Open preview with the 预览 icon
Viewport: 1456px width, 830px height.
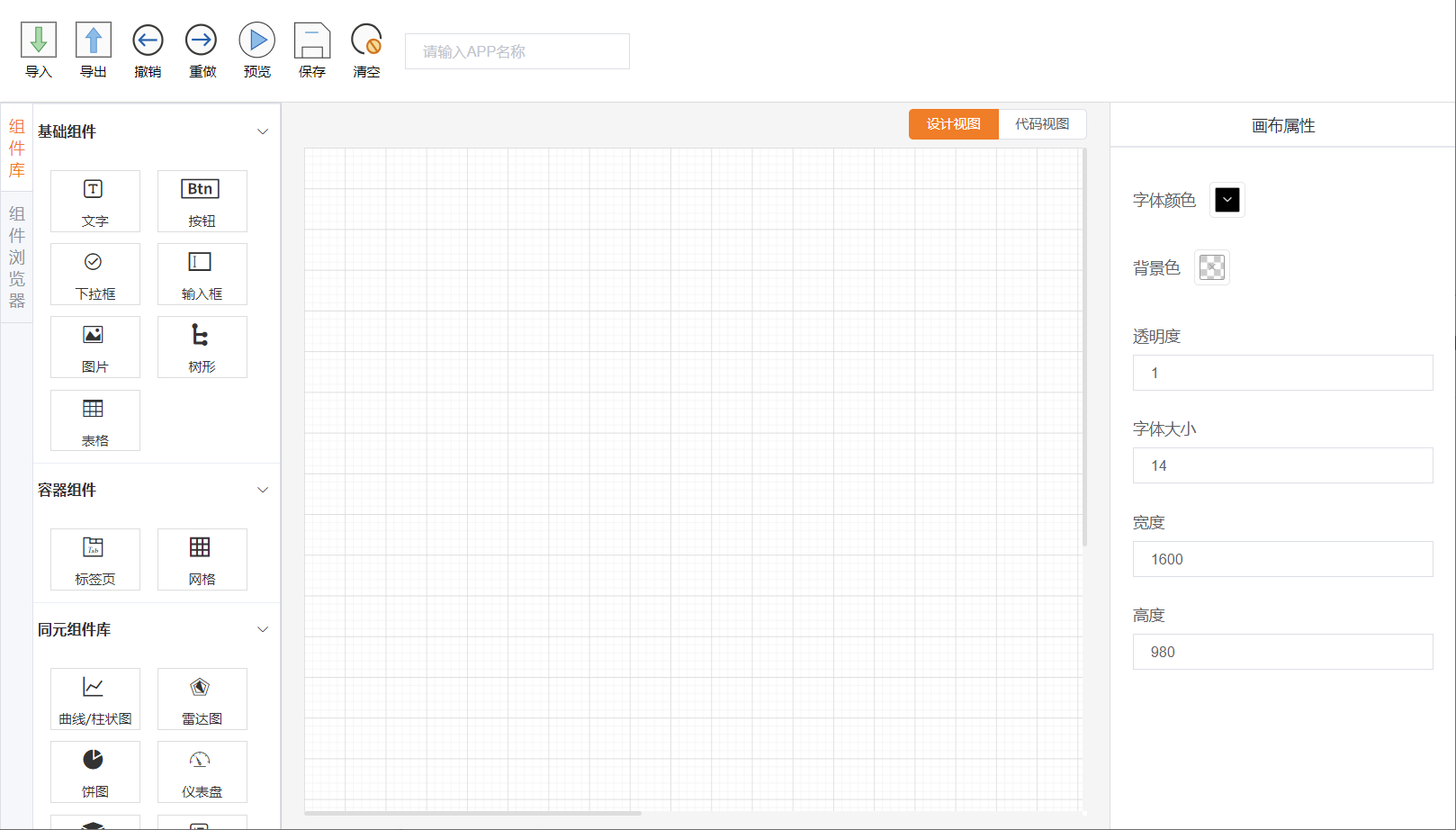coord(257,41)
